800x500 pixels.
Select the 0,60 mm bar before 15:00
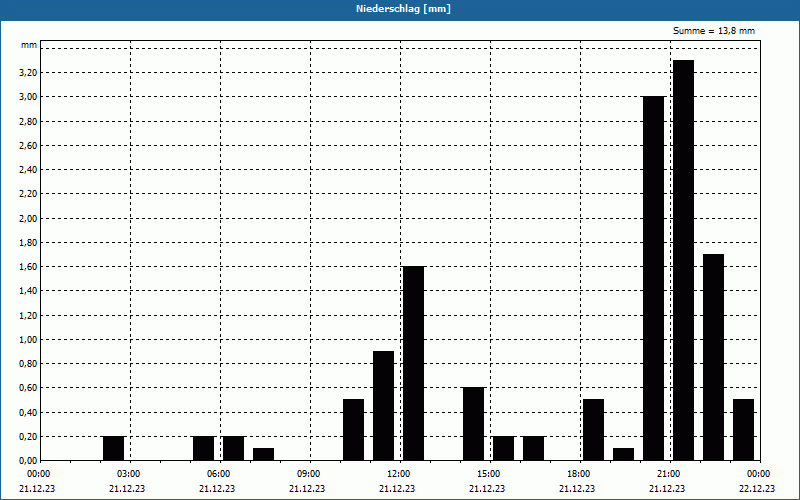click(473, 424)
